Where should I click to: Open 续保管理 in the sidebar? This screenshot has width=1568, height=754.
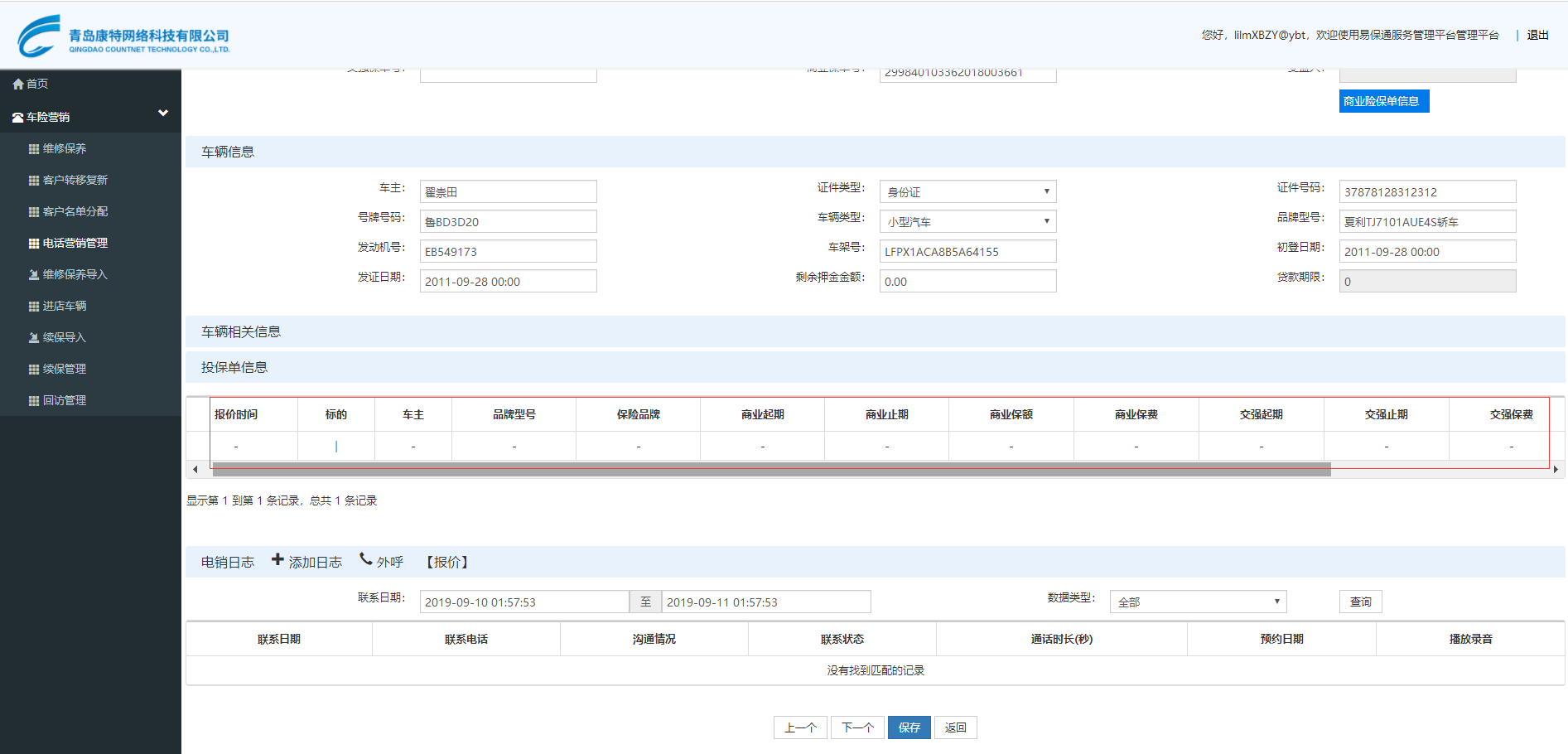pyautogui.click(x=64, y=369)
